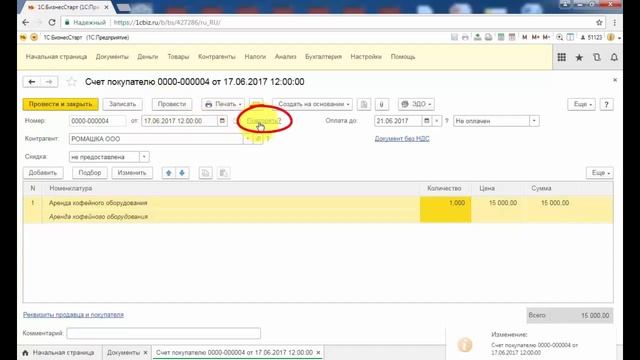Click the document forward arrow next to the title

pyautogui.click(x=49, y=82)
